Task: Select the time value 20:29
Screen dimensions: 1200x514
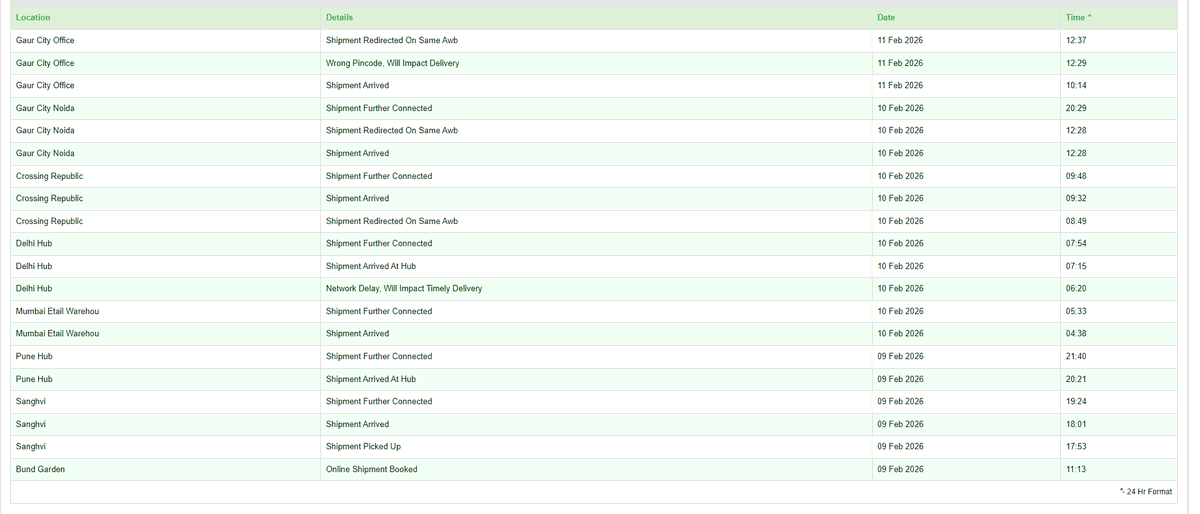Action: (x=1077, y=108)
